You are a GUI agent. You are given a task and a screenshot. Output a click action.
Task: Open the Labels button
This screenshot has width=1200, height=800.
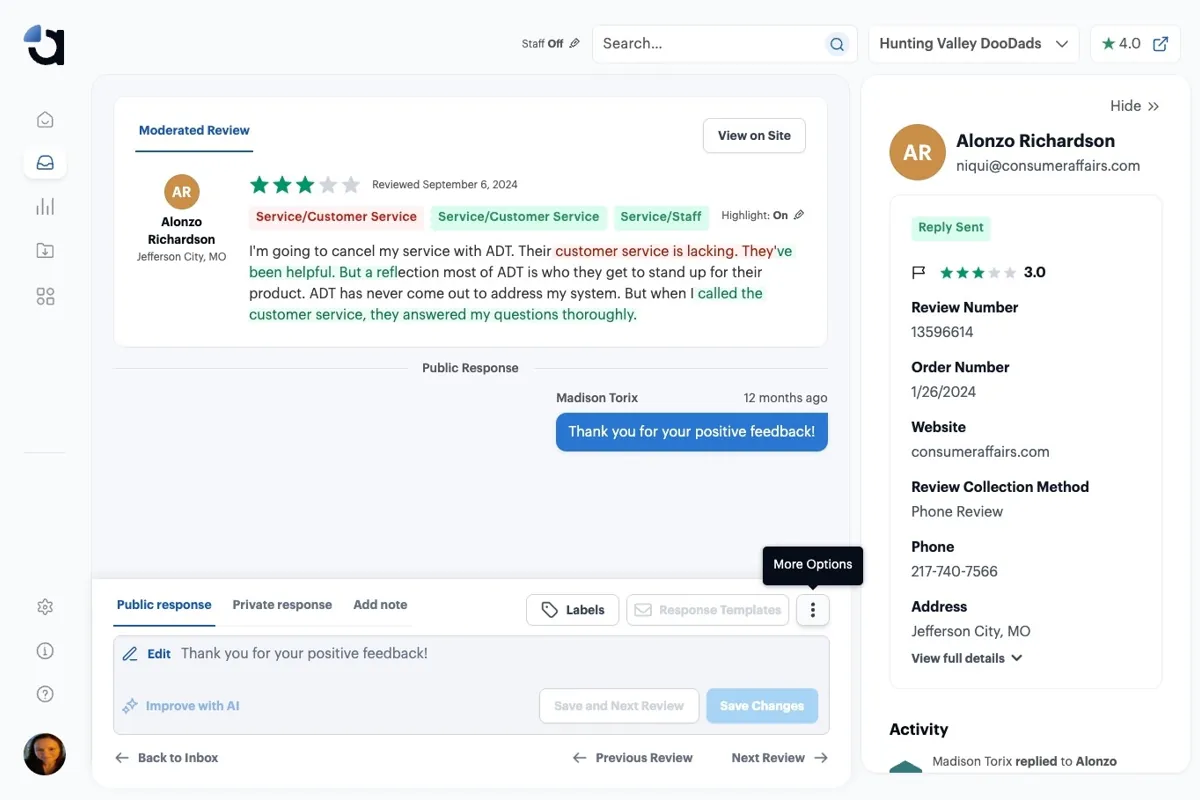pos(573,610)
